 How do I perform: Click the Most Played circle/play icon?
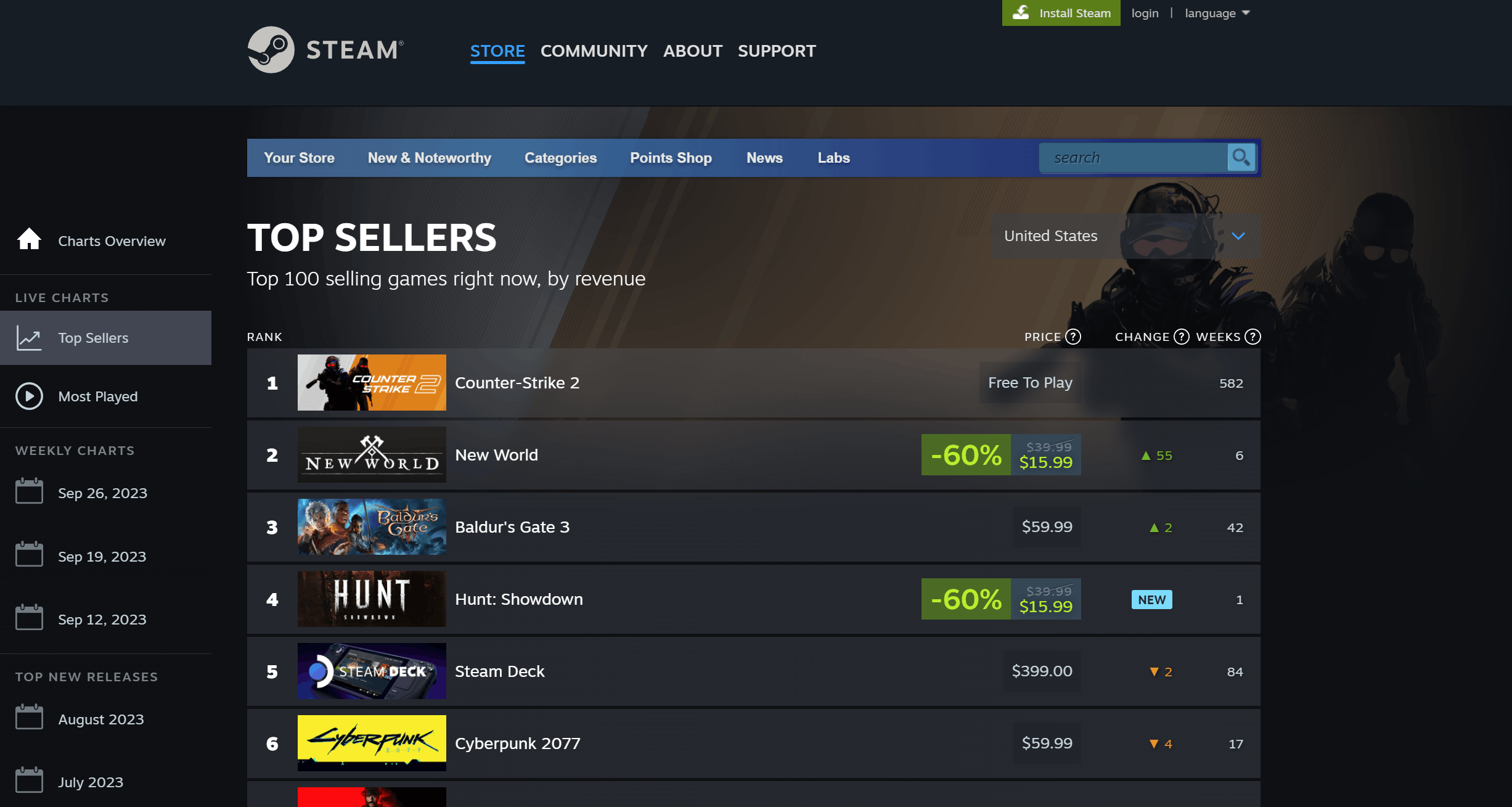coord(29,396)
